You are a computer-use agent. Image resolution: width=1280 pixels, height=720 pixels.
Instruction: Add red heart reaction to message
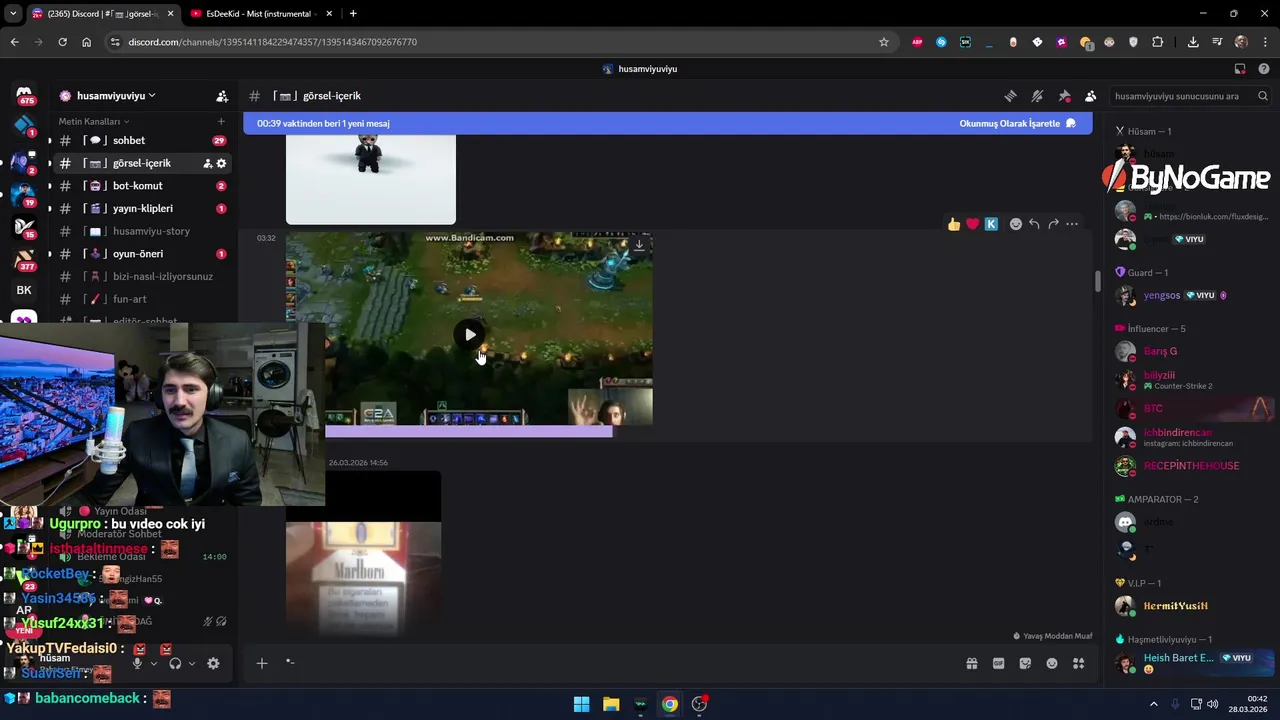coord(972,224)
